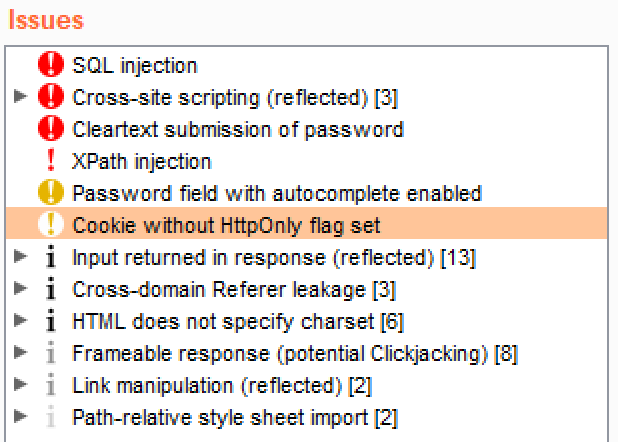Click red icon beside Cleartext submission of password
Screen dimensions: 618x442
50,130
